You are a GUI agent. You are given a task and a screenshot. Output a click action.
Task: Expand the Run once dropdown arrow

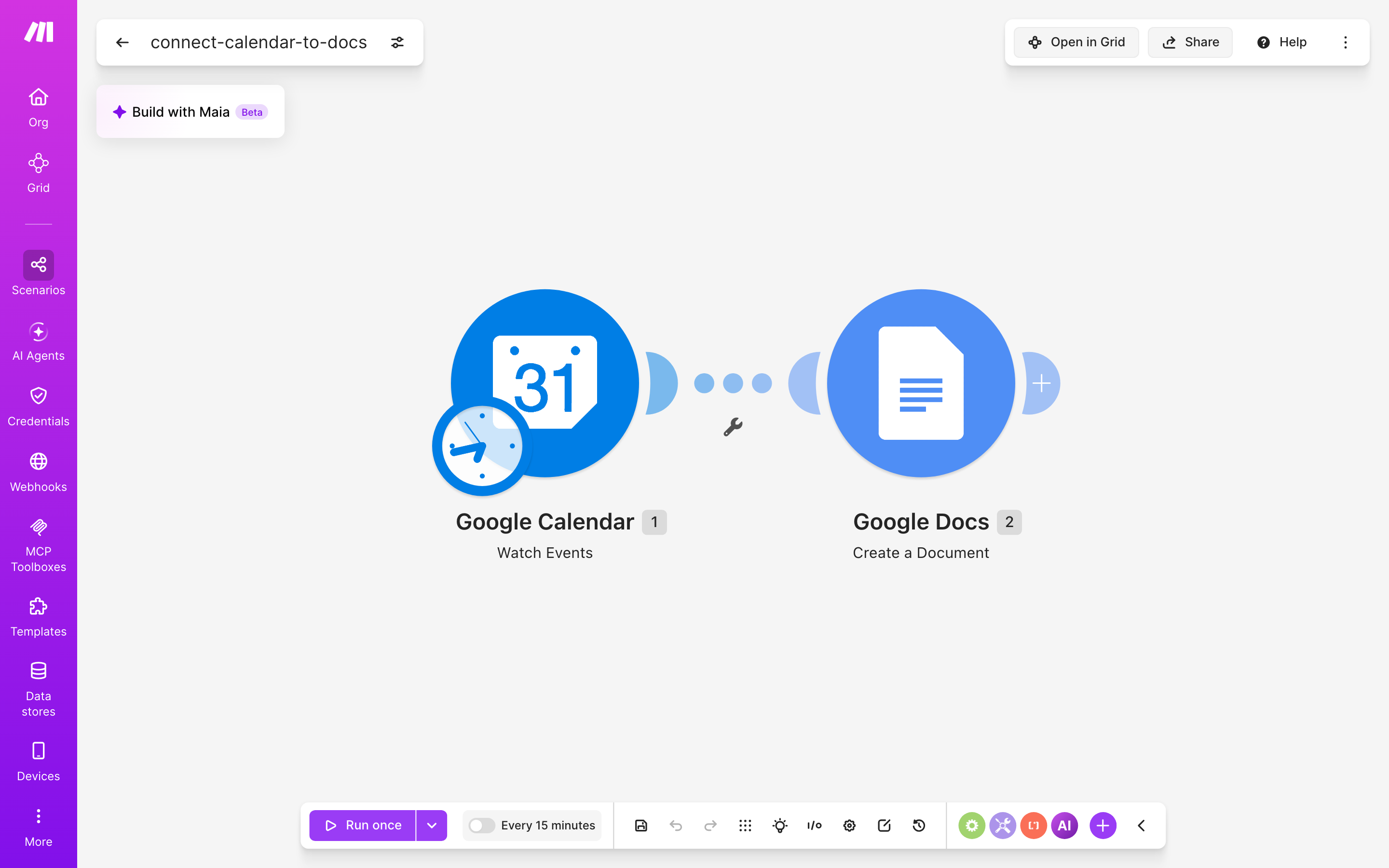click(x=432, y=826)
